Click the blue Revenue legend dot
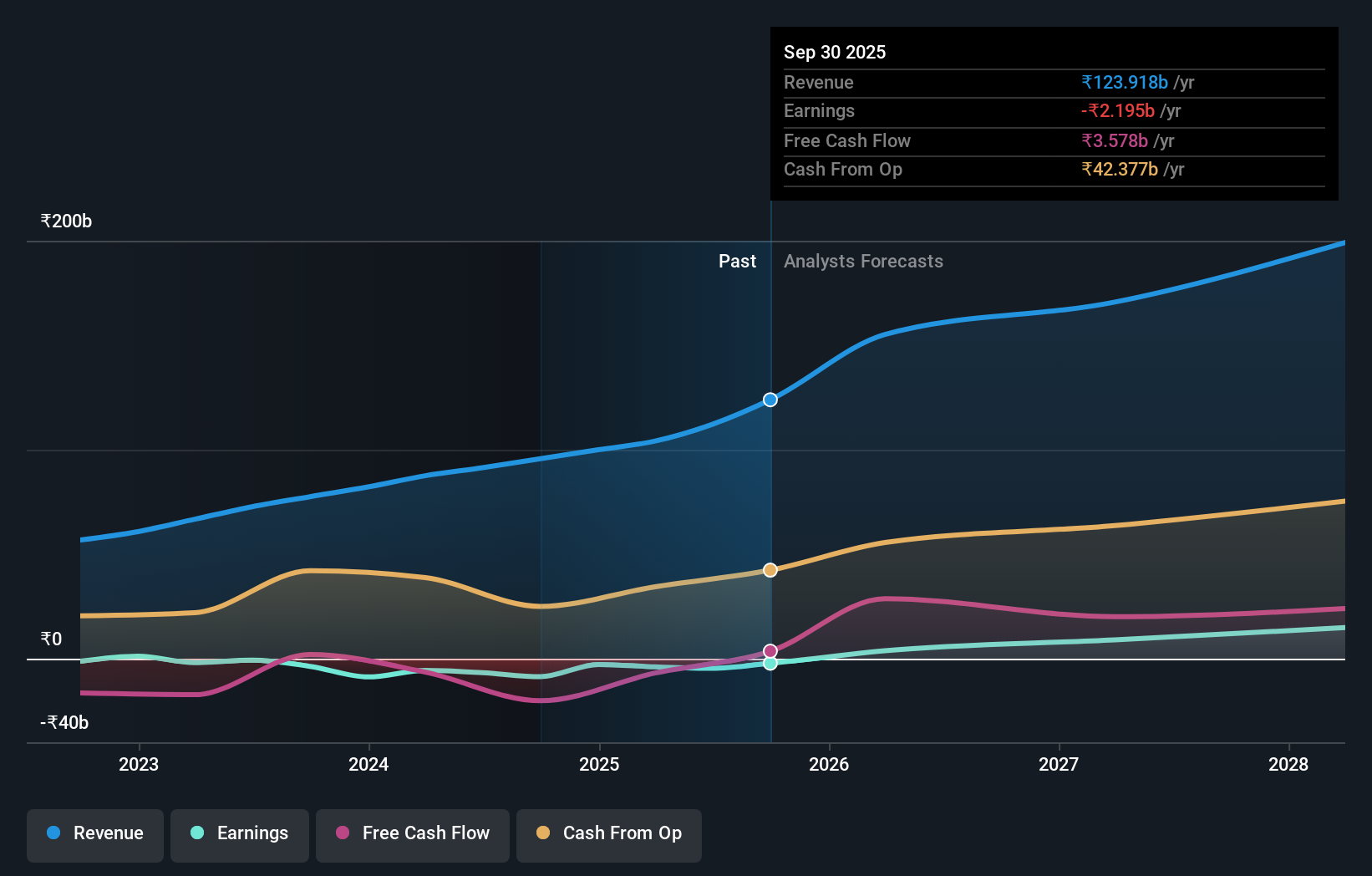This screenshot has width=1372, height=876. pyautogui.click(x=54, y=833)
